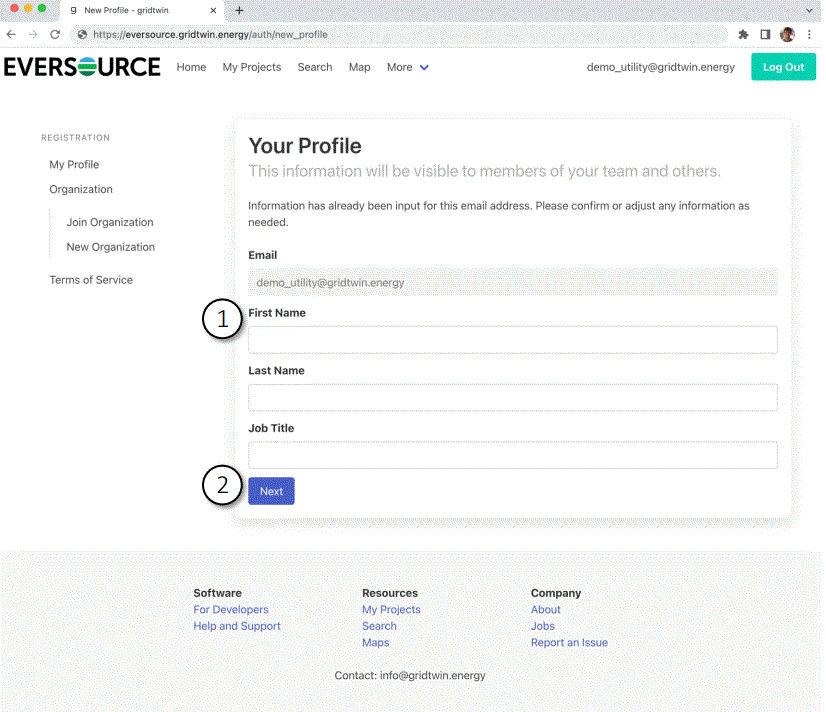This screenshot has height=712, width=826.
Task: Click the reload page icon
Action: (57, 33)
